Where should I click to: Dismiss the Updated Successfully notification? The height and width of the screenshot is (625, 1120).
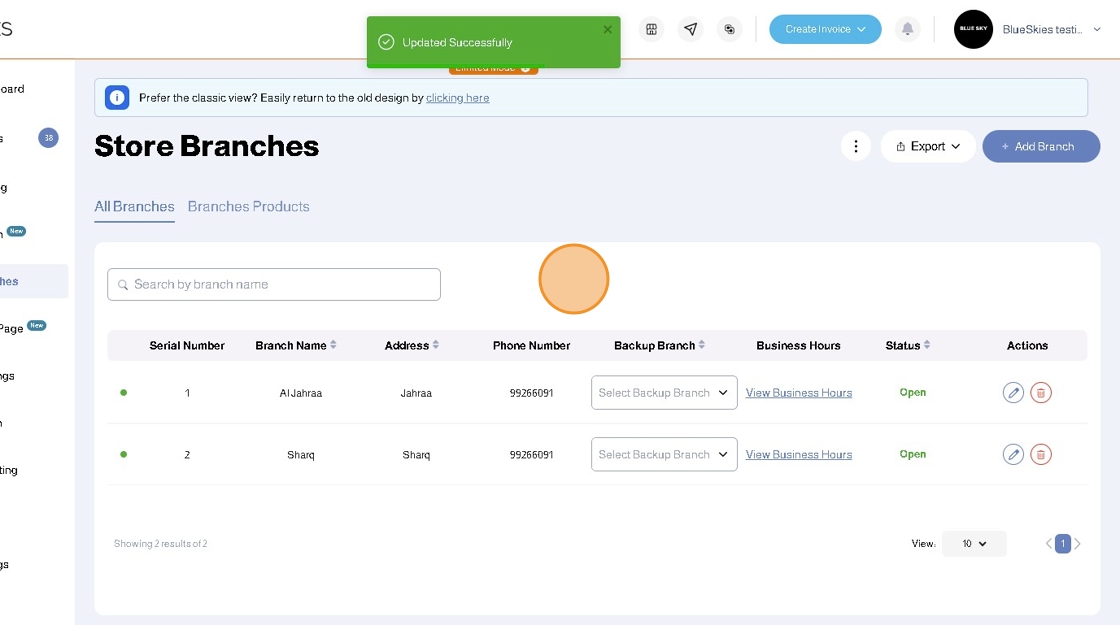[x=607, y=30]
